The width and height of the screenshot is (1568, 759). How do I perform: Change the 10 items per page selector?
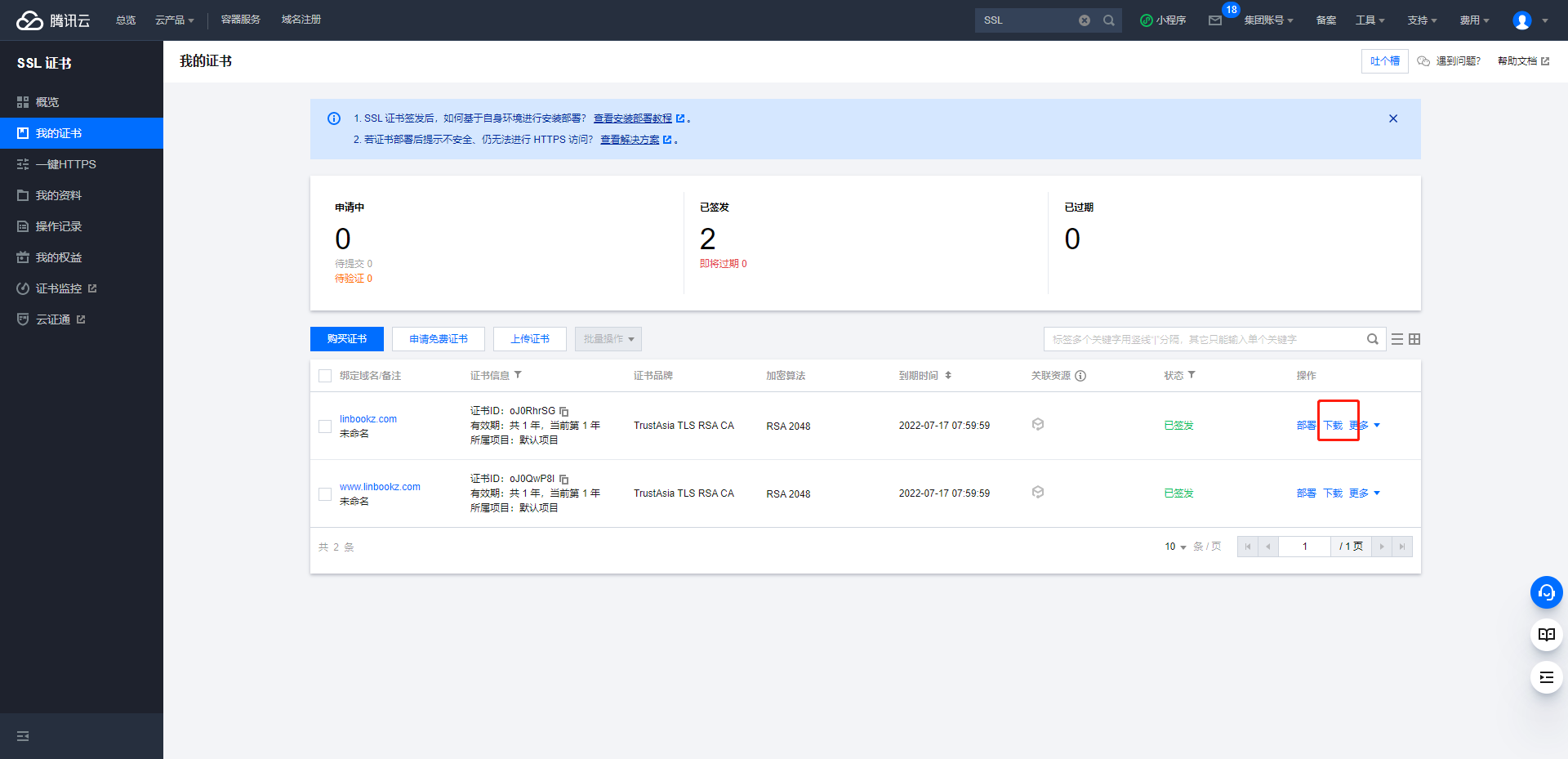(1175, 547)
